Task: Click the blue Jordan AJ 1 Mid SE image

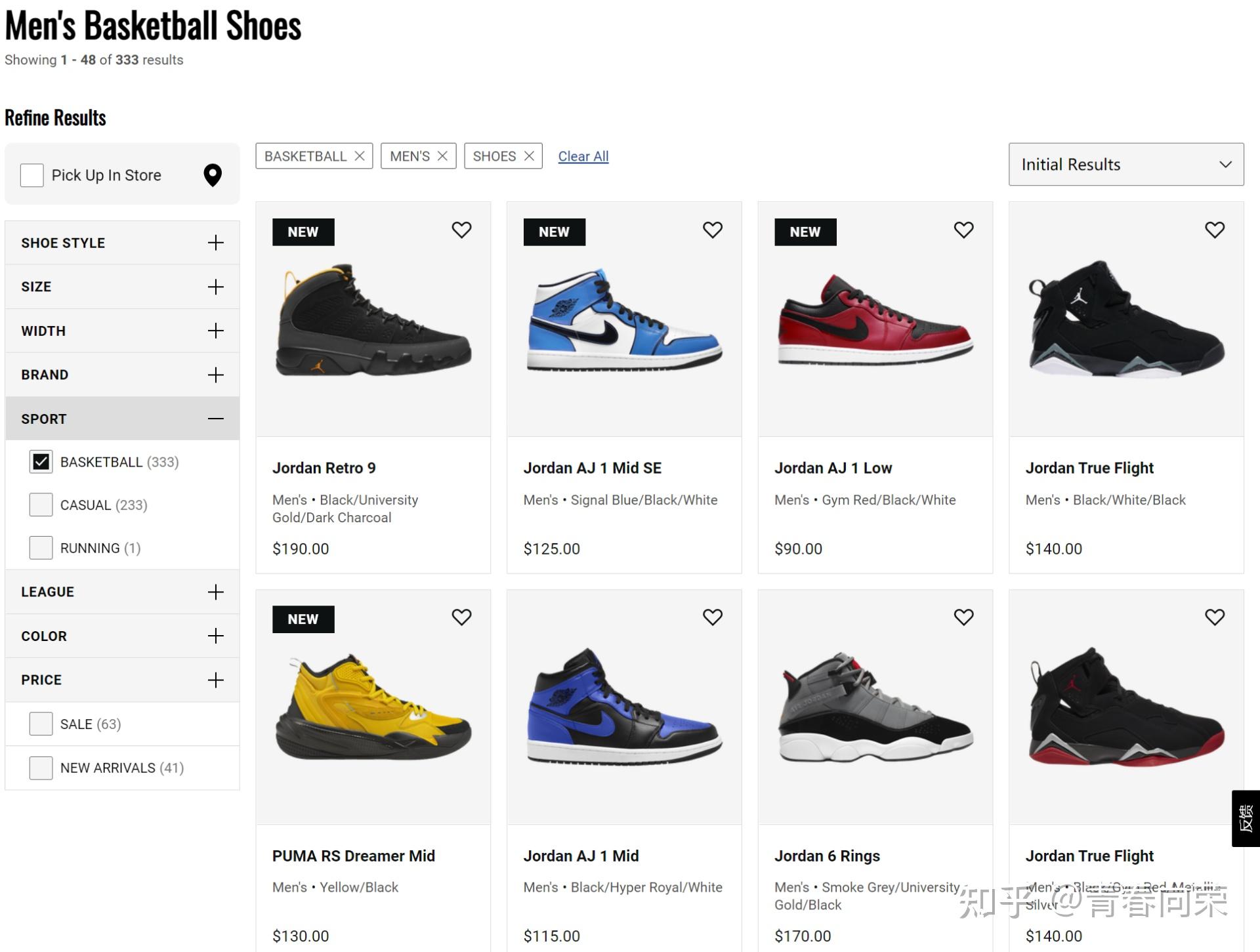Action: click(623, 320)
